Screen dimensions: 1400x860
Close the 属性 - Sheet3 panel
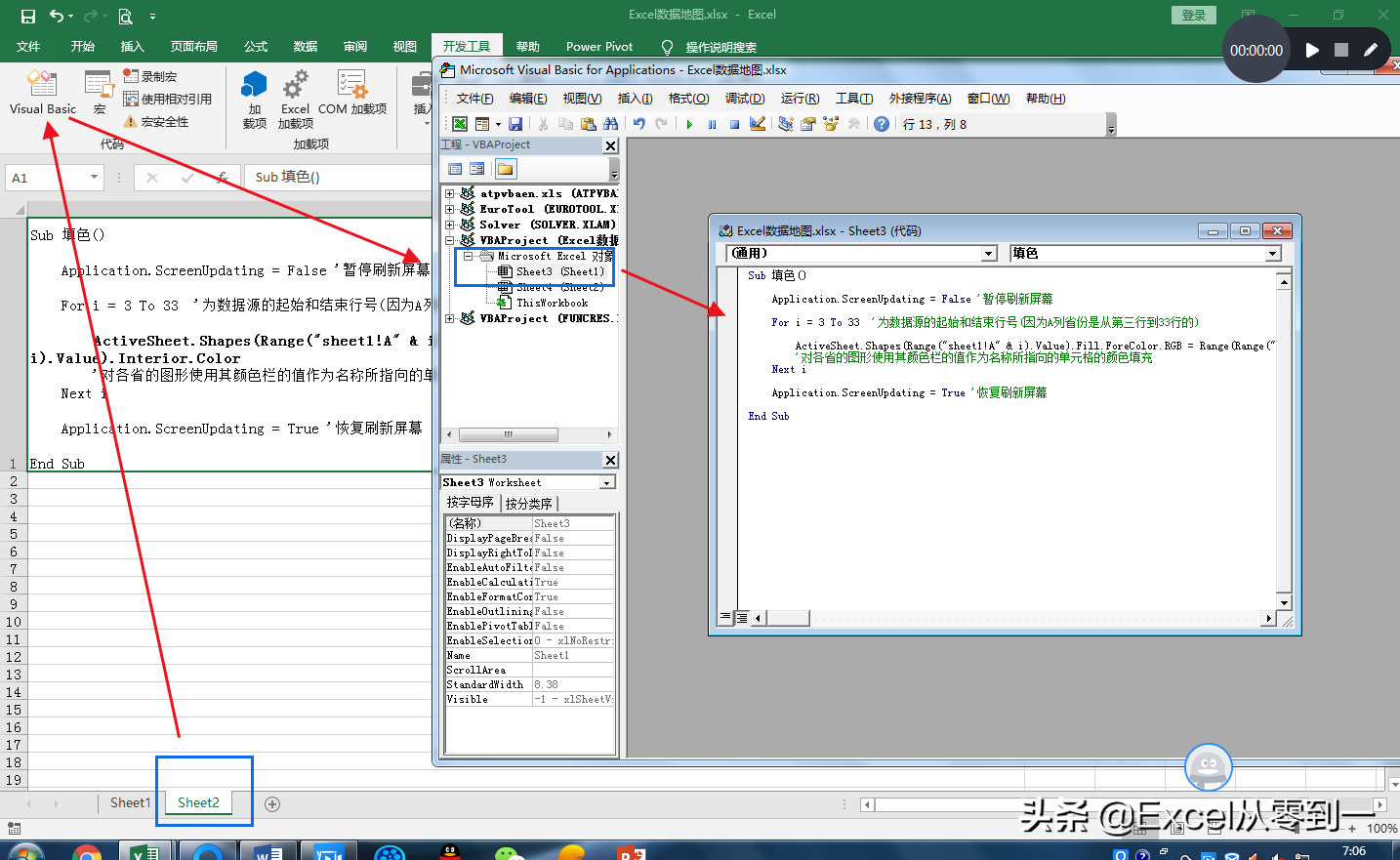(x=610, y=460)
